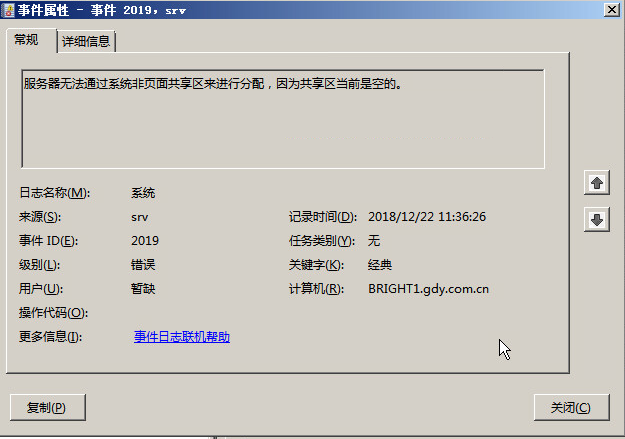Close the dialog using title bar X

[611, 9]
